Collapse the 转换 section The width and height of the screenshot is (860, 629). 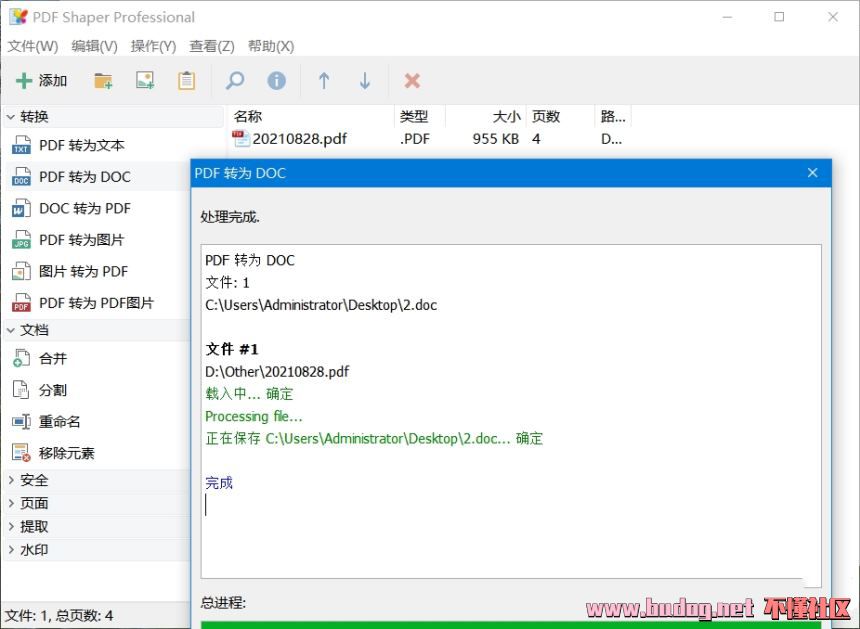point(10,117)
